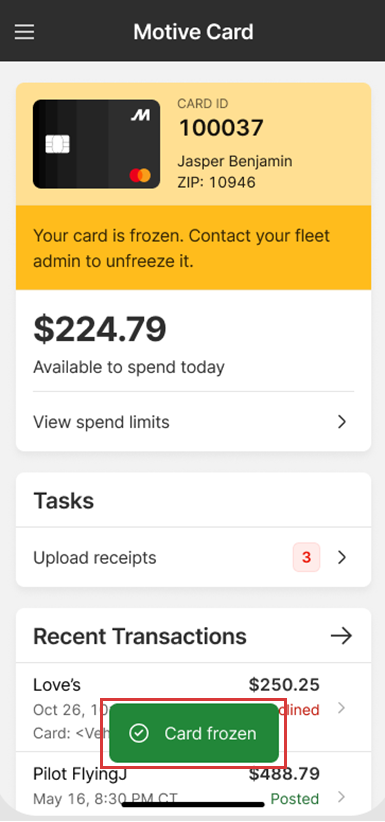The height and width of the screenshot is (822, 385).
Task: Open the hamburger menu
Action: coord(24,32)
